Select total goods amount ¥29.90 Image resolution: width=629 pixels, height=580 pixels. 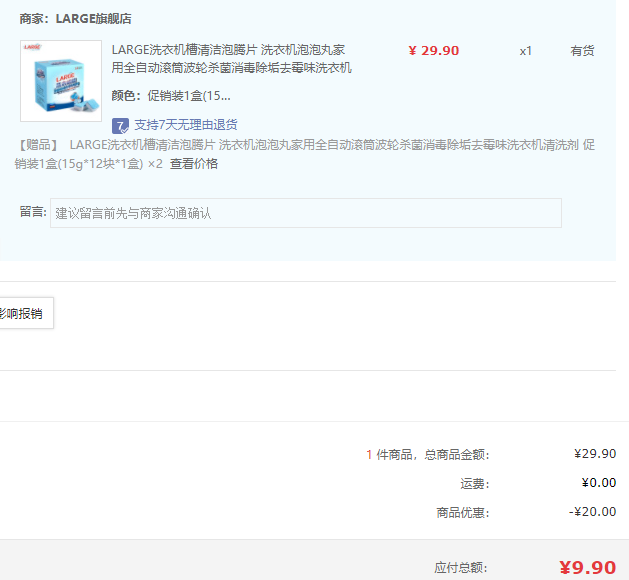[x=595, y=454]
